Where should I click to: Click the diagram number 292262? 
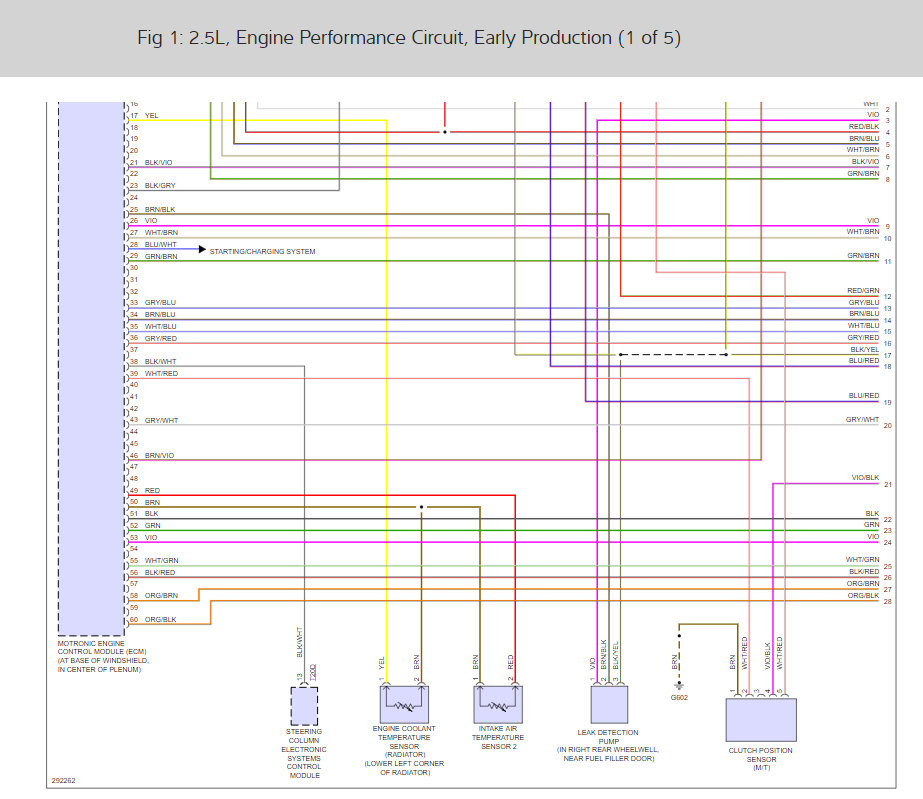66,780
